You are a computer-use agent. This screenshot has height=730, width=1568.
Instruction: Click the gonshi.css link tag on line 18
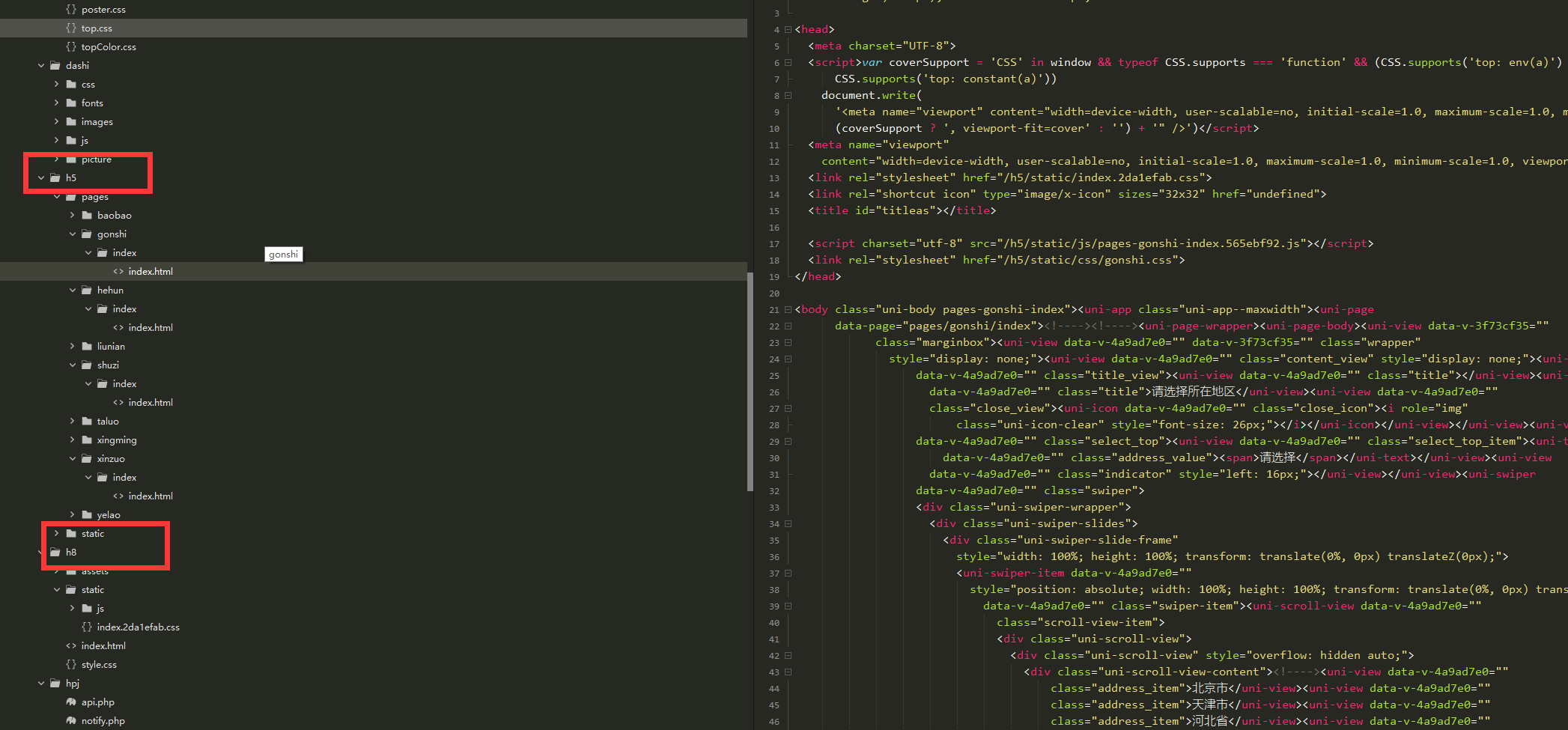tap(997, 260)
